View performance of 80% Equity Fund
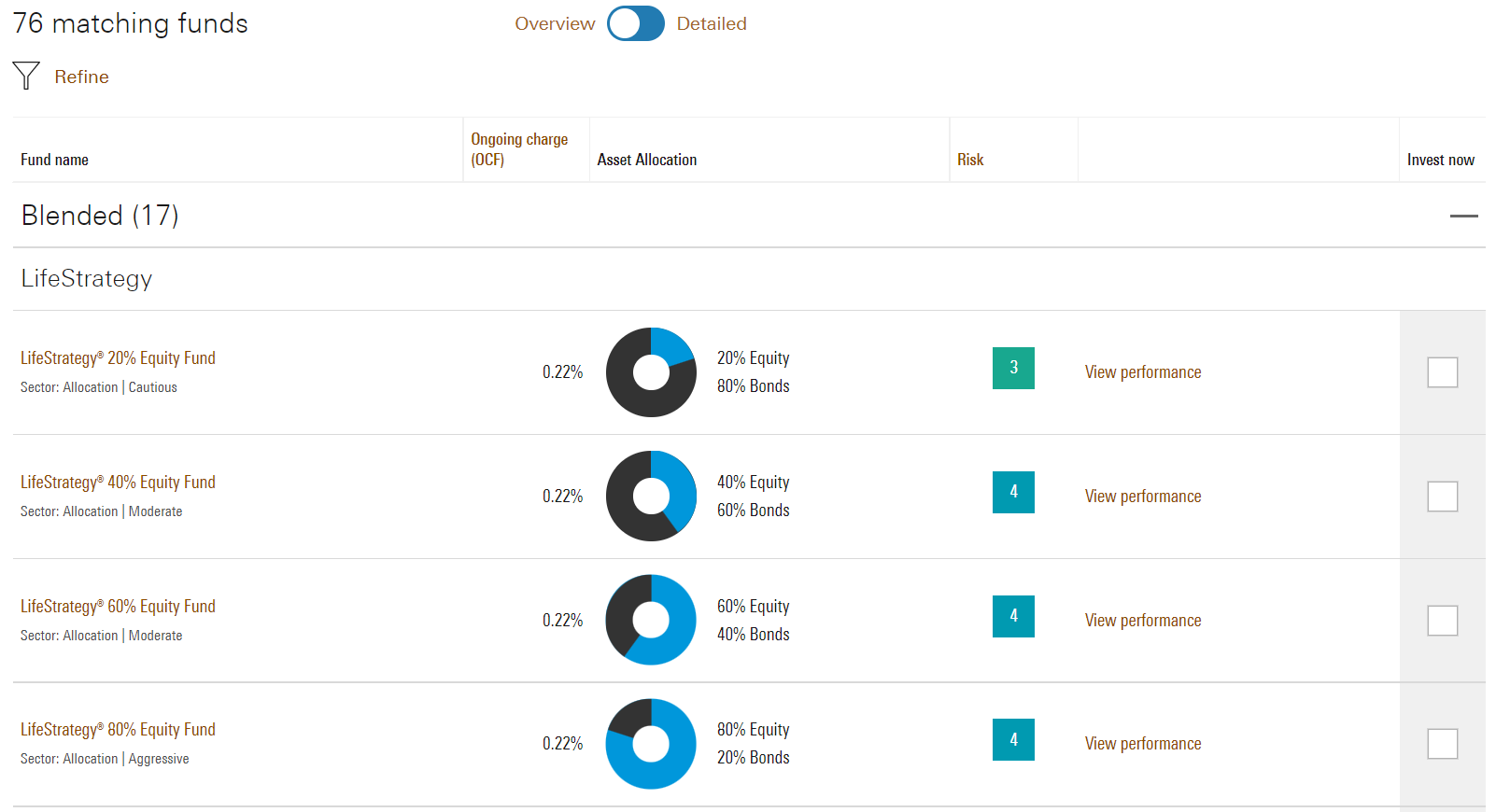Image resolution: width=1496 pixels, height=812 pixels. tap(1143, 743)
